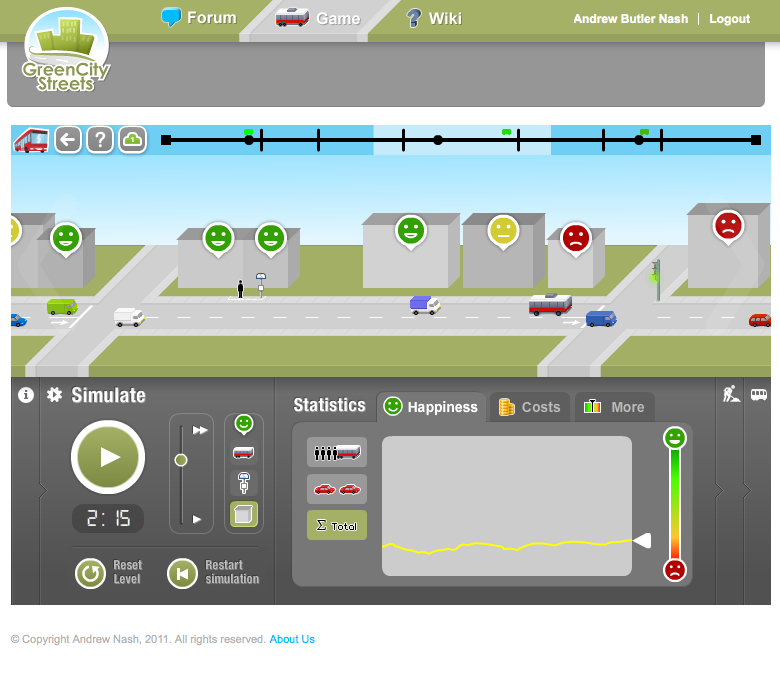This screenshot has width=780, height=677.
Task: Click the 2:15 time display
Action: pos(108,518)
